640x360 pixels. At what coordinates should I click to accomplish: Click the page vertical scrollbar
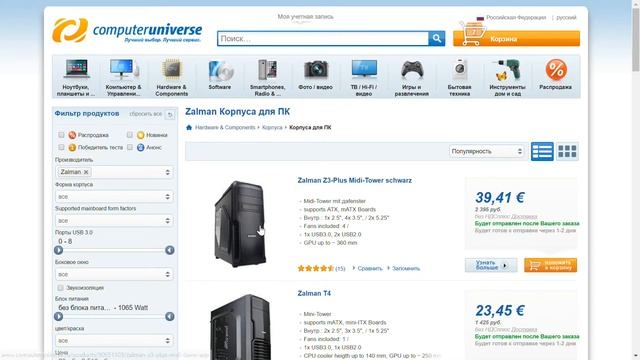[636, 39]
